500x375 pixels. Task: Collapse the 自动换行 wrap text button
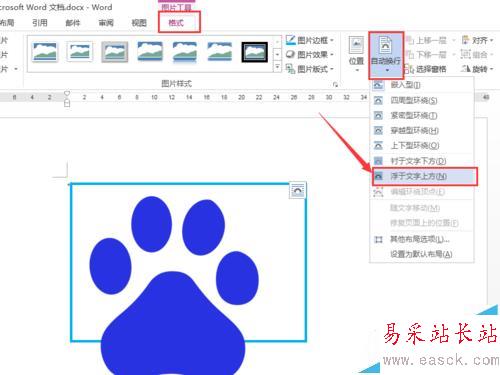[x=386, y=55]
